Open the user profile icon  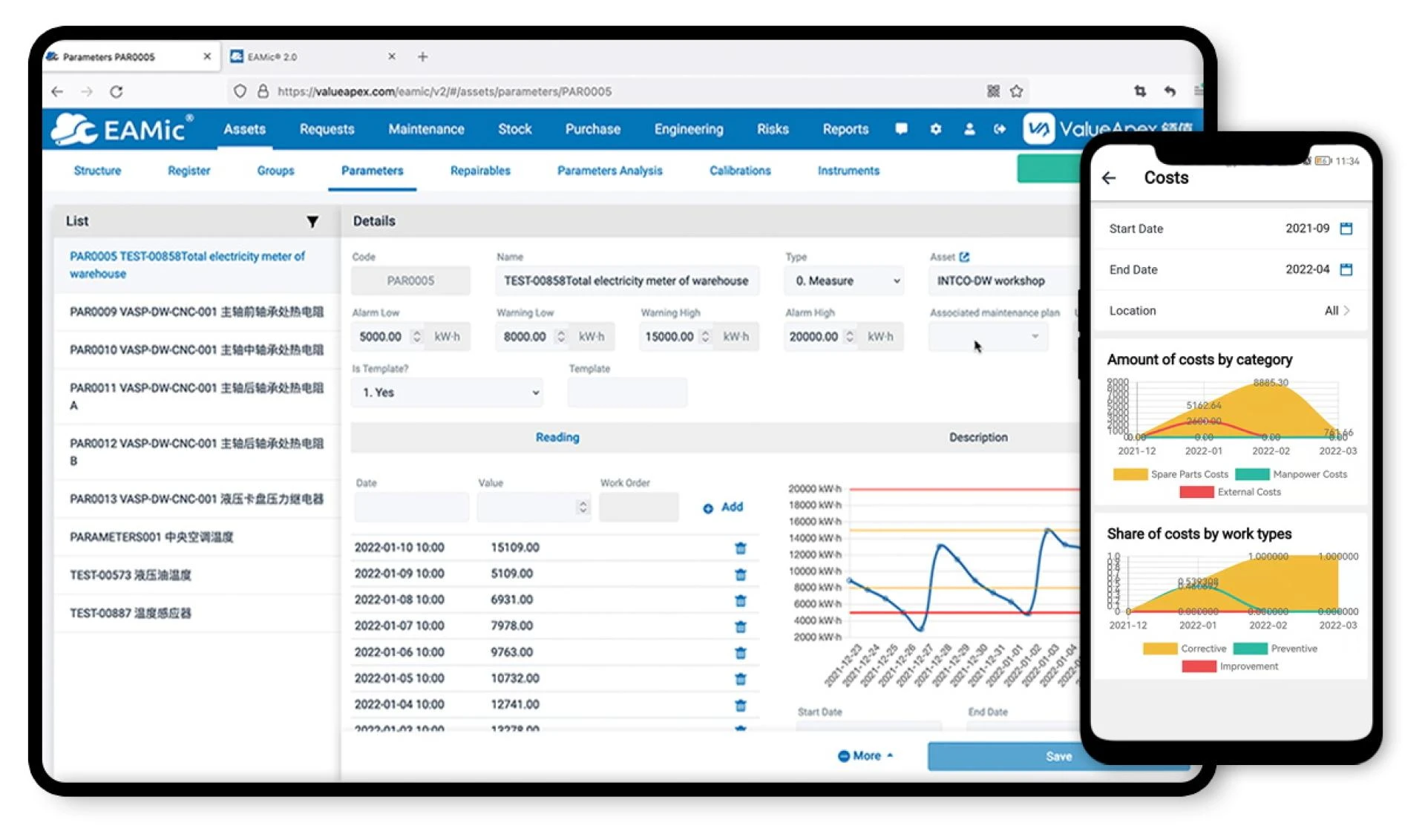click(x=969, y=128)
